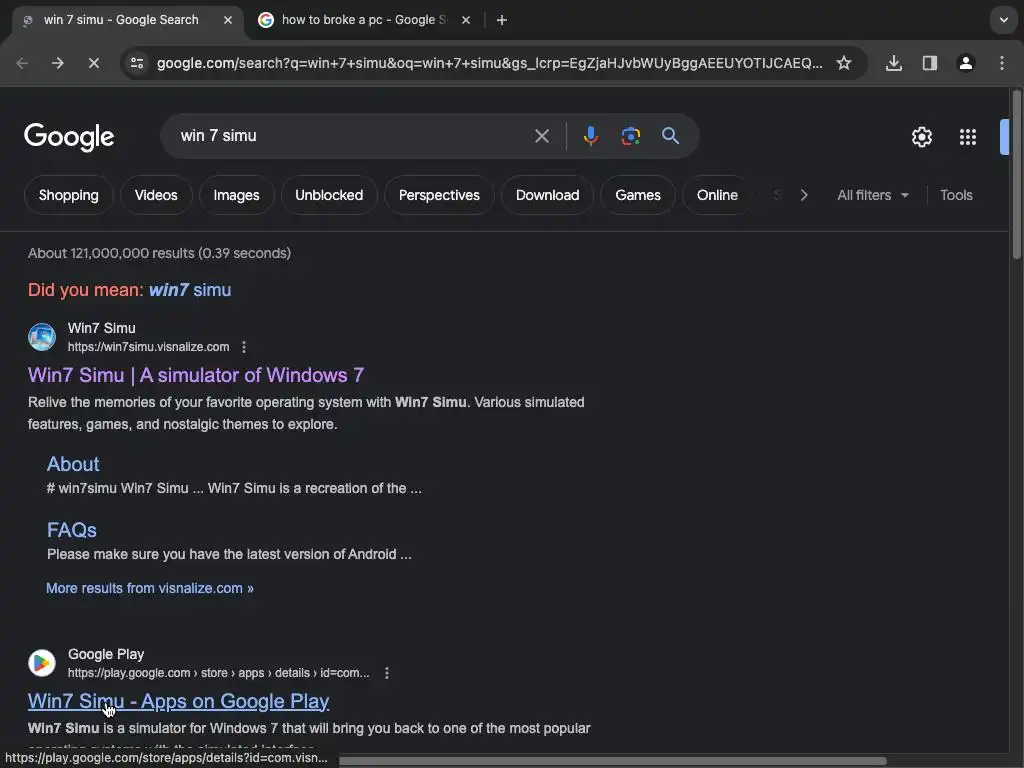Screen dimensions: 1024x768
Task: Stop loading the page
Action: point(93,63)
